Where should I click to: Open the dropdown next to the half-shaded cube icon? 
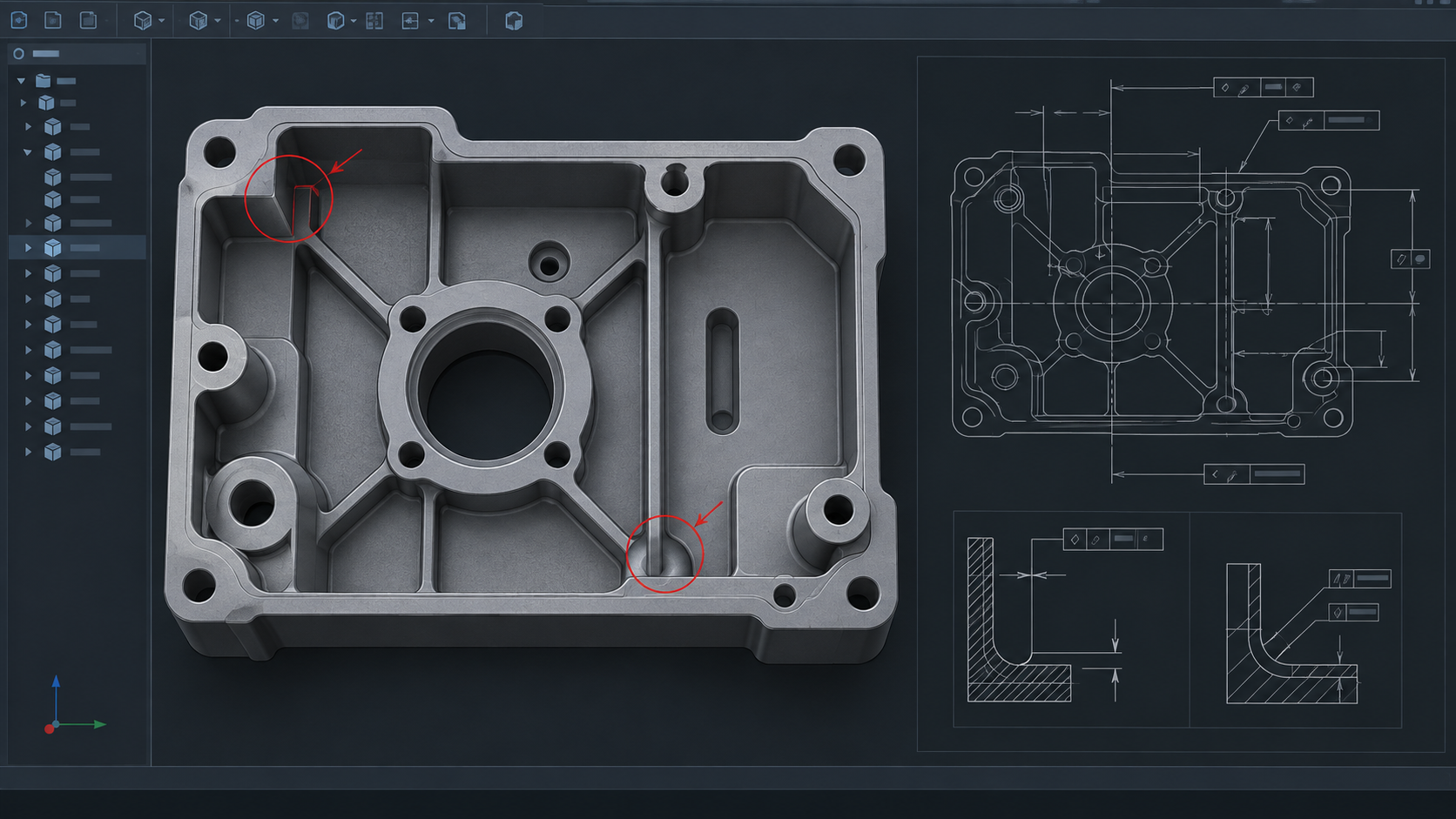click(354, 21)
